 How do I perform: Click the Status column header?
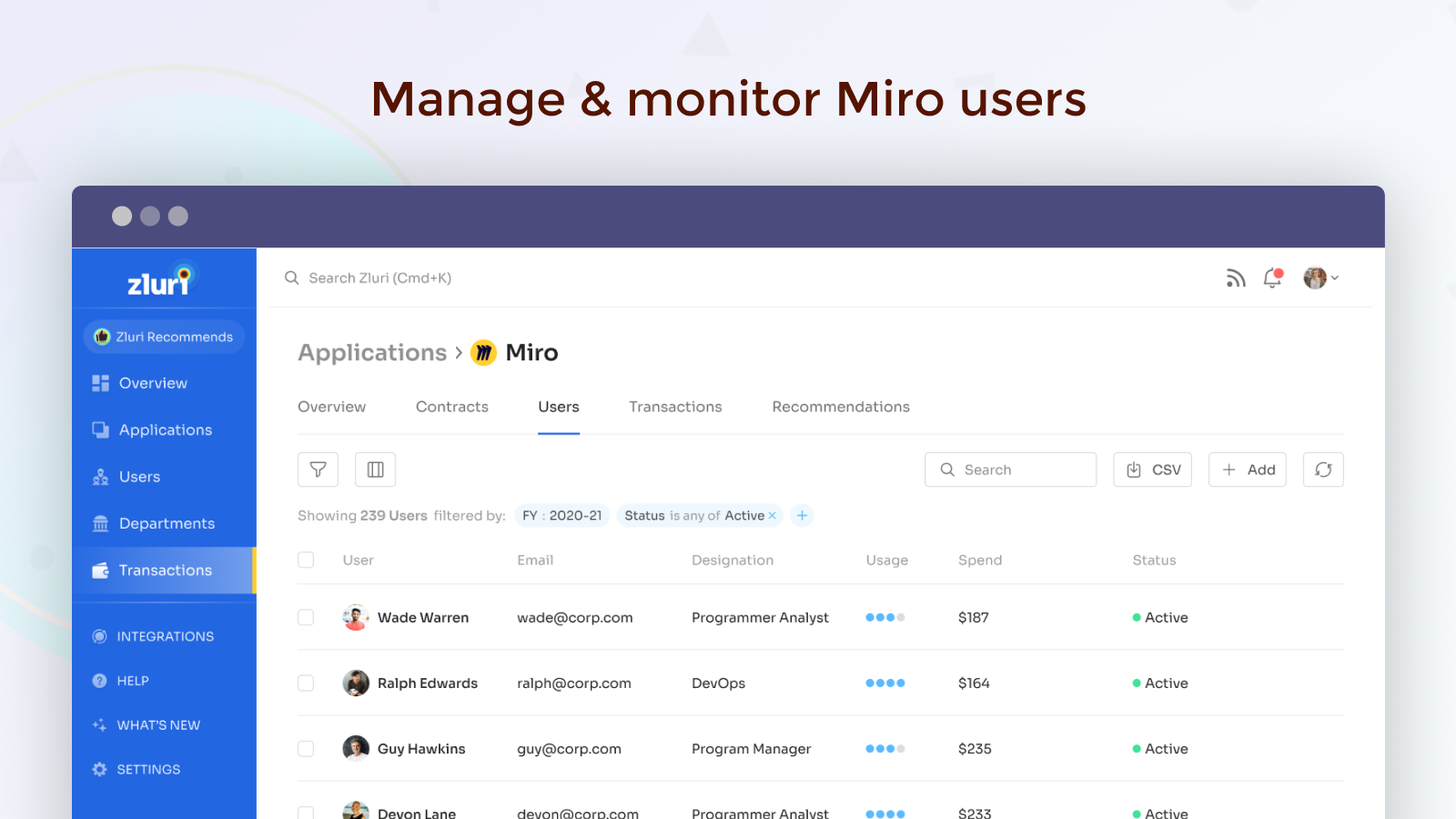(x=1154, y=560)
